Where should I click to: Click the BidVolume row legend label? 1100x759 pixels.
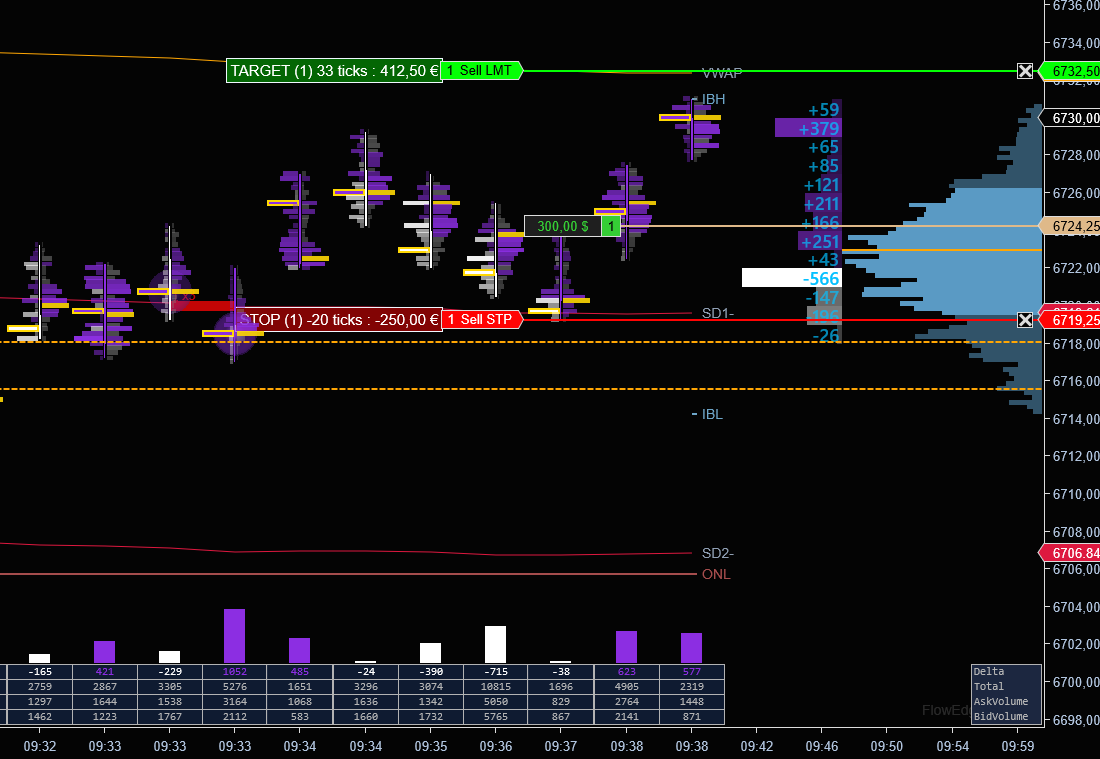[1000, 716]
